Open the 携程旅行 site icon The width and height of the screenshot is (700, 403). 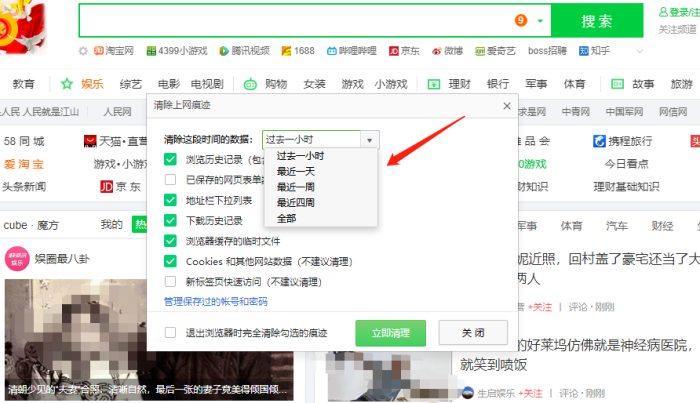599,141
